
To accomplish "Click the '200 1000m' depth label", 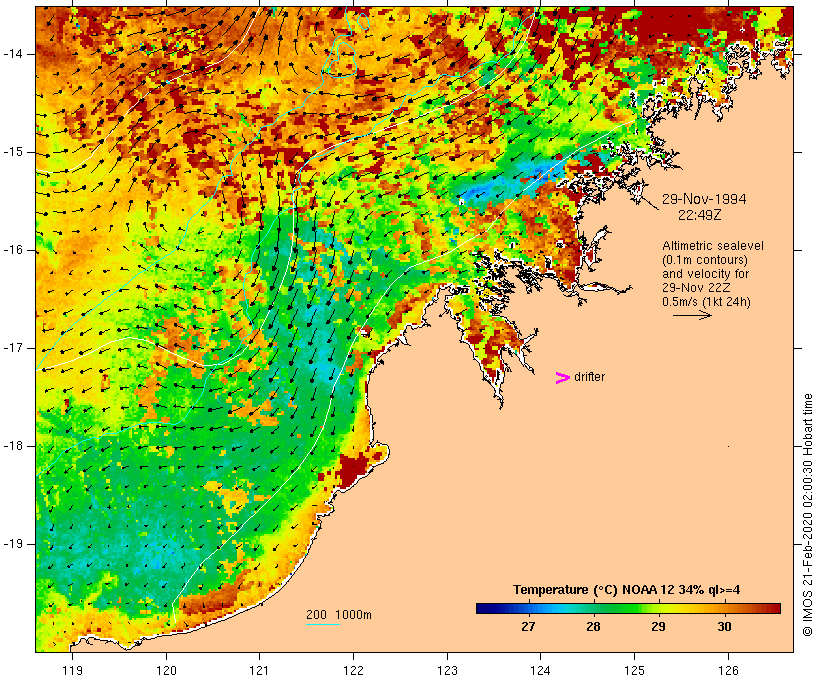I will pyautogui.click(x=339, y=615).
